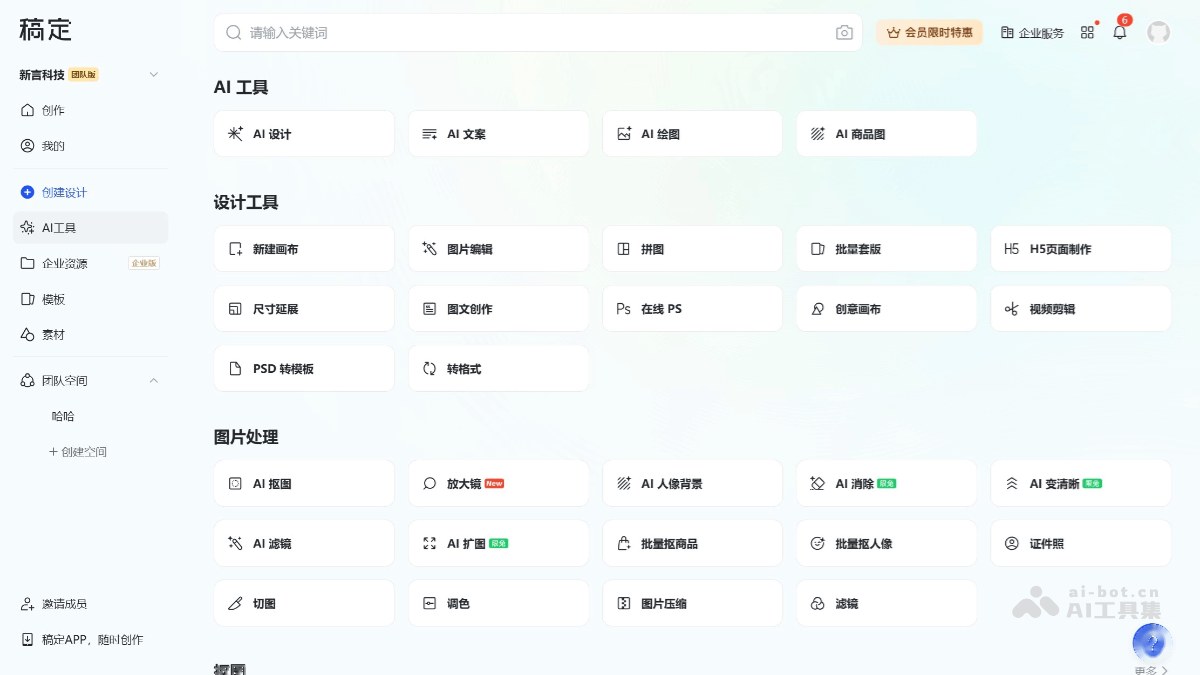Switch to 模板 in sidebar
1200x675 pixels.
pos(60,298)
